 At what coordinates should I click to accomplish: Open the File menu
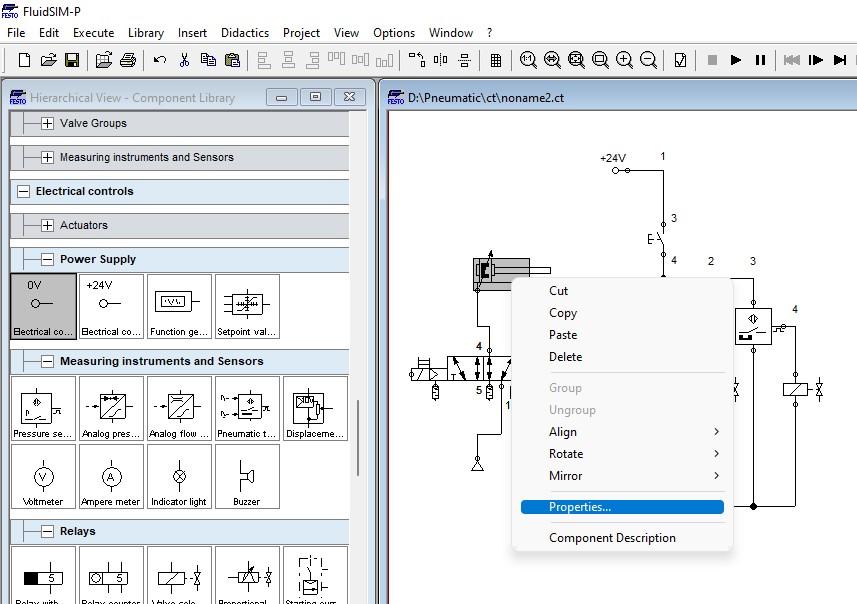point(16,33)
